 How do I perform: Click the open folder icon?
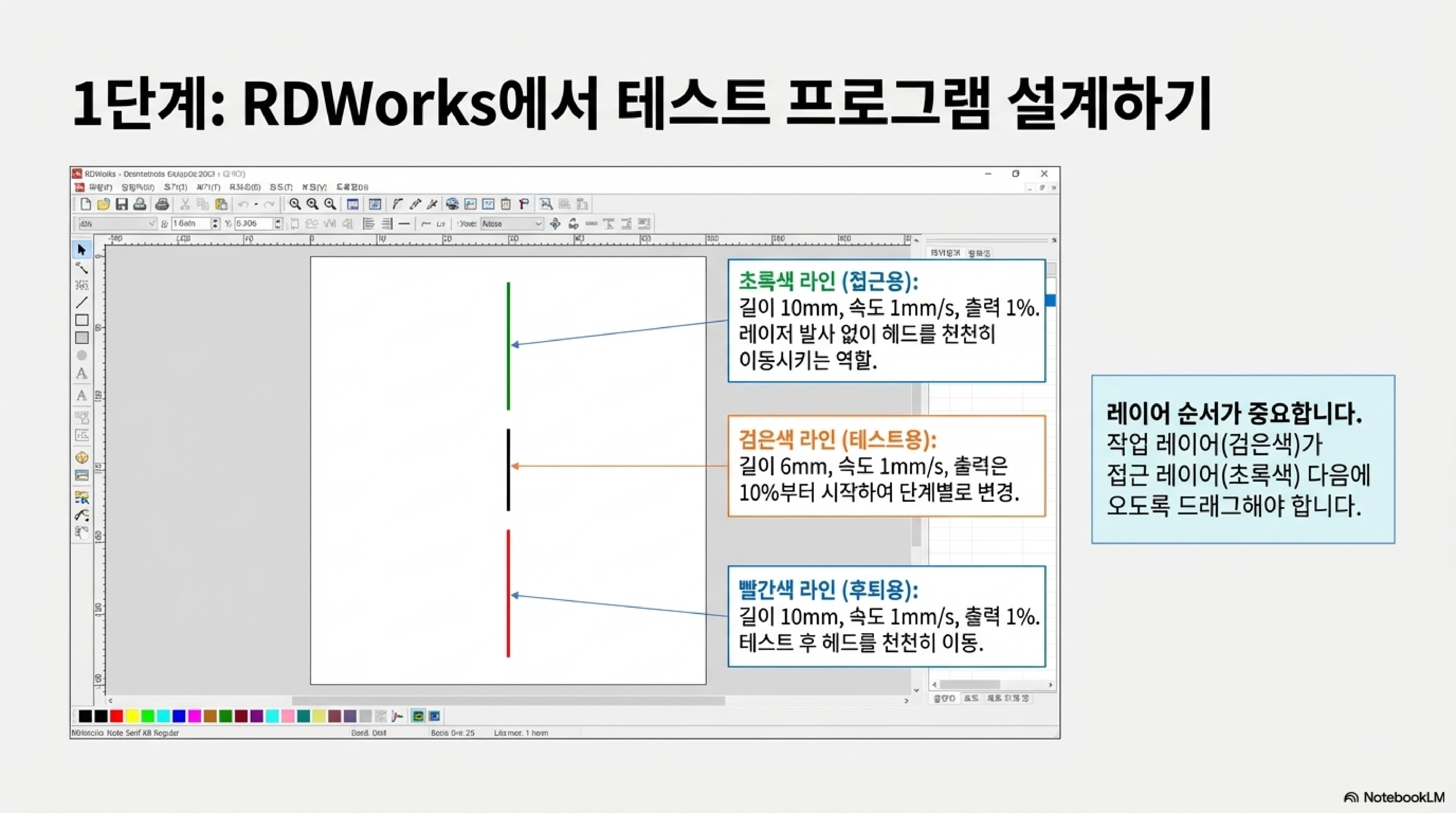click(103, 204)
